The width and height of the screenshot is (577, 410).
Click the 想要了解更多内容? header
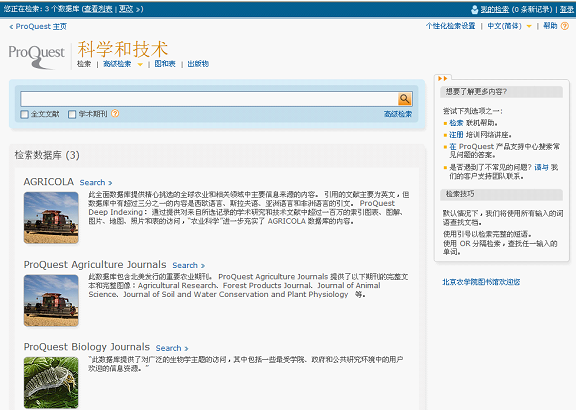(501, 92)
